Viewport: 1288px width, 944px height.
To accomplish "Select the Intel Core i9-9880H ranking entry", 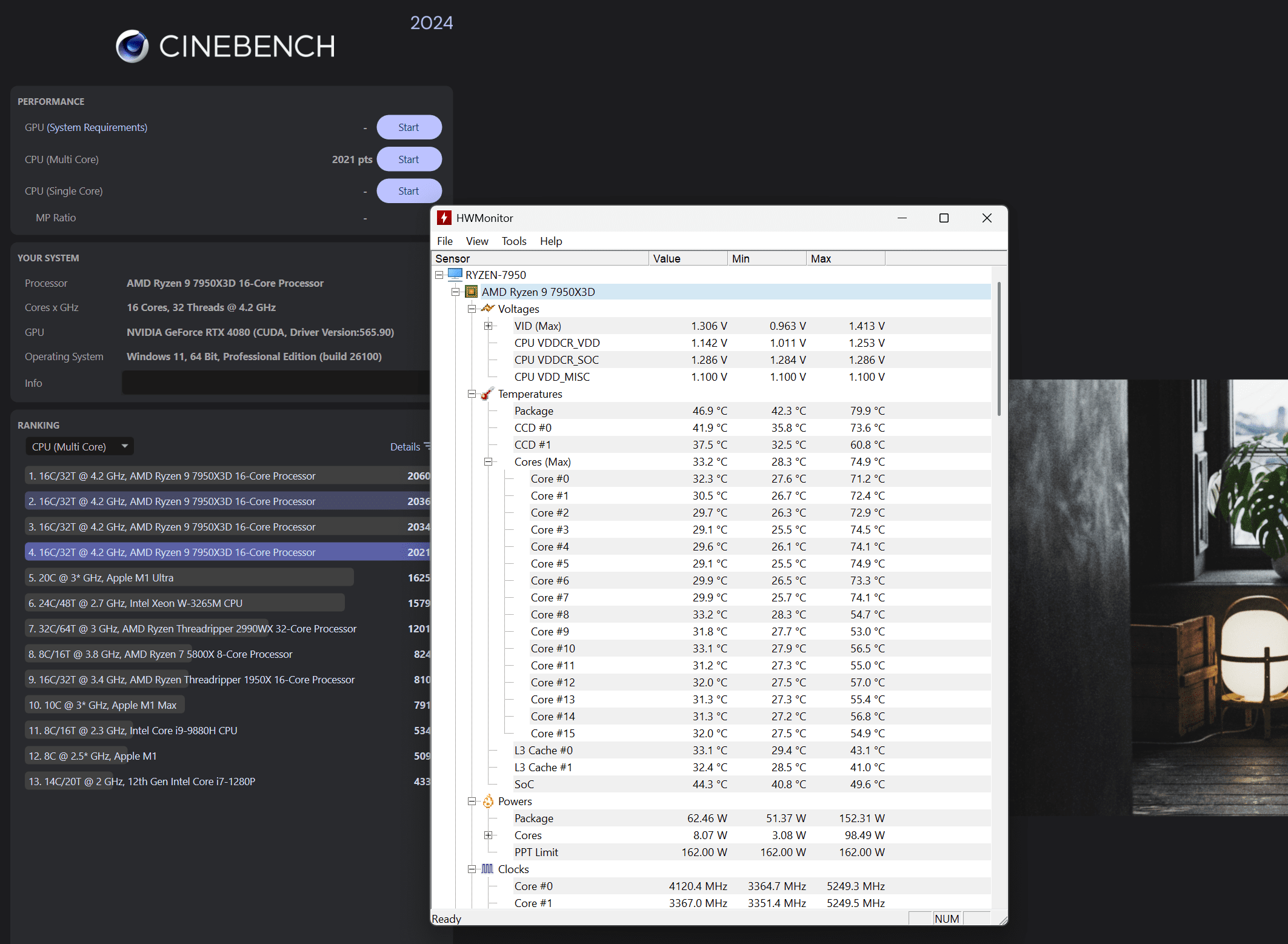I will coord(227,731).
